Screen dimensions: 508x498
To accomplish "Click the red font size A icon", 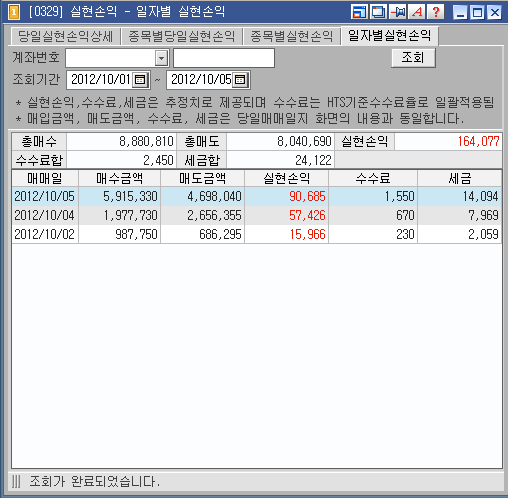I will (x=417, y=12).
